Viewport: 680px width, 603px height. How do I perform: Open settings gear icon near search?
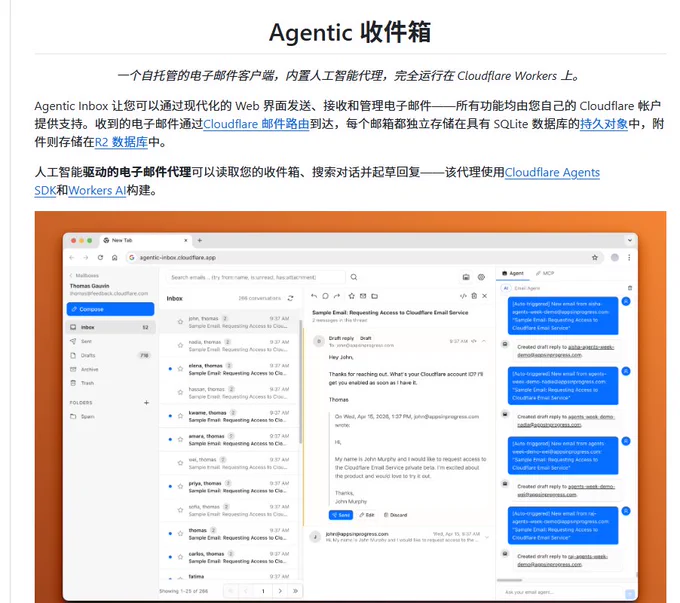[x=481, y=277]
